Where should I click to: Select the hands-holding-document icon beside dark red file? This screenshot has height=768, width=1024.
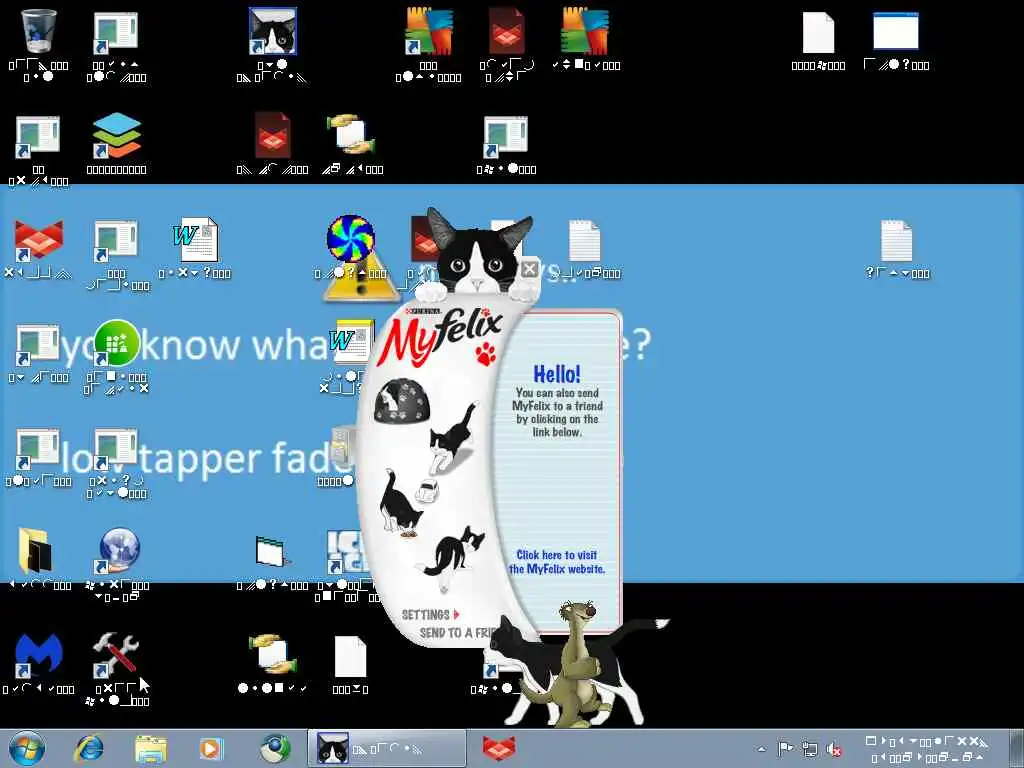351,136
